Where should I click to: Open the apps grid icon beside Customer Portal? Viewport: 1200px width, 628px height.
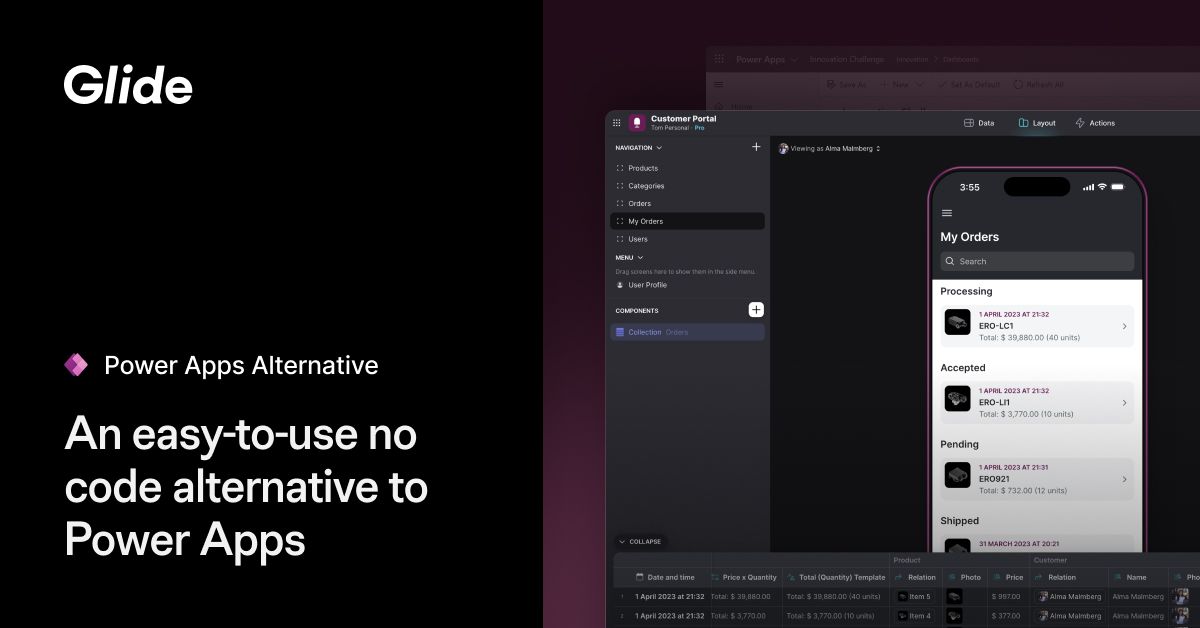tap(616, 123)
